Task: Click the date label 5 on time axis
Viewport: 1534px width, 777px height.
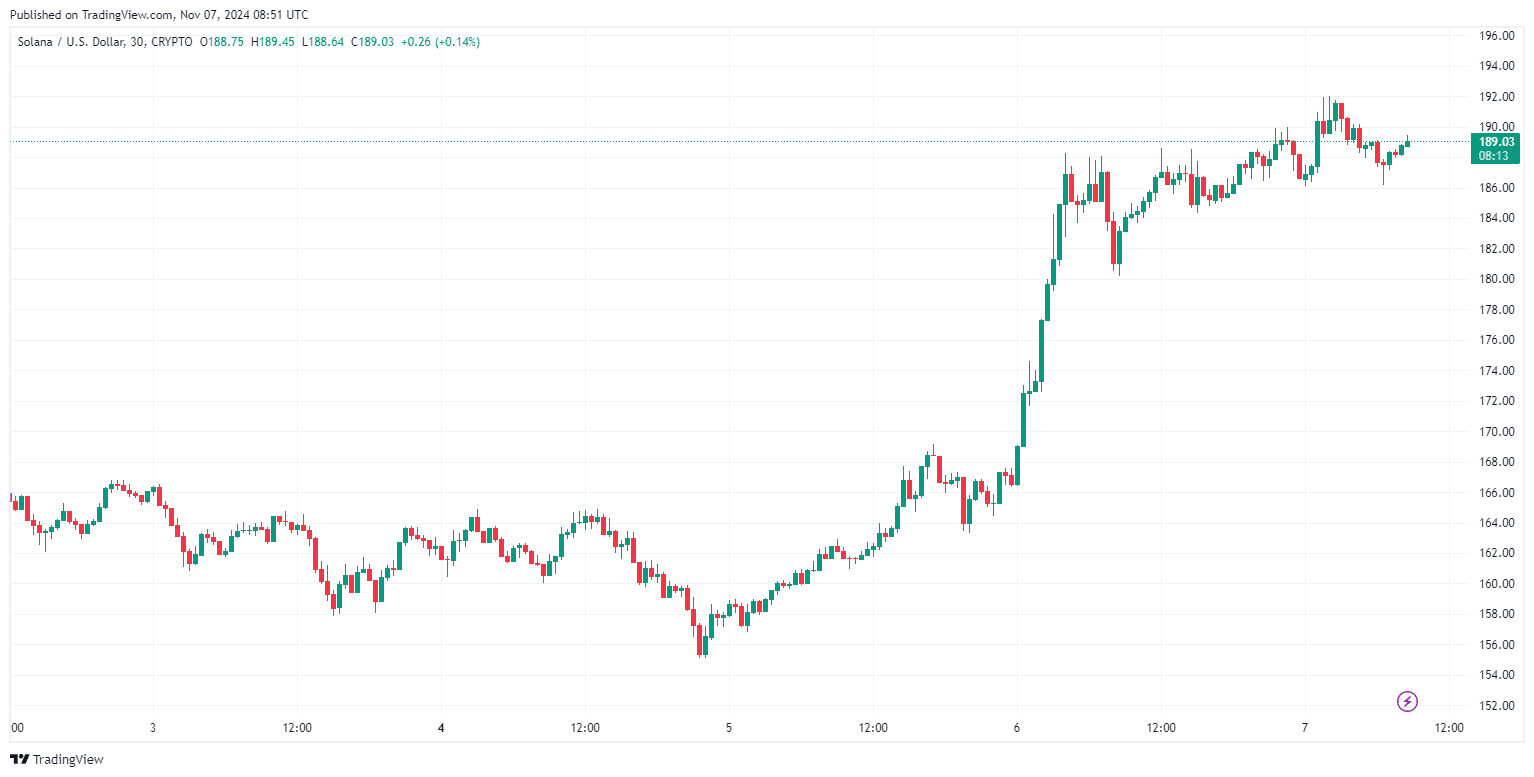Action: [729, 728]
